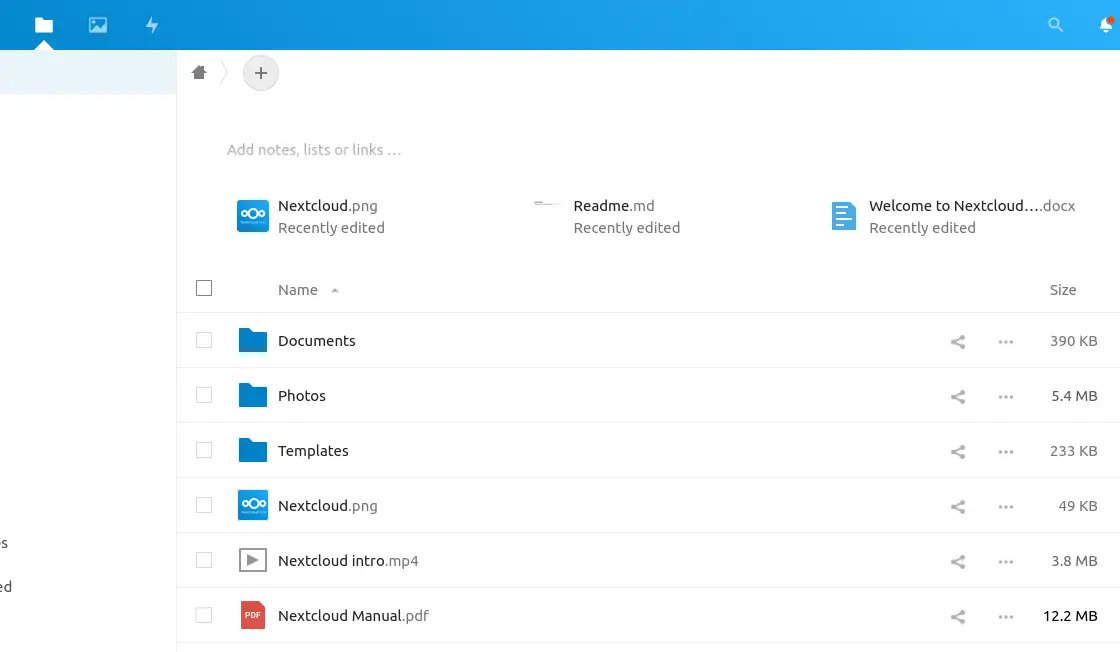The image size is (1120, 652).
Task: Share the Nextcloud Manual.pdf file
Action: point(958,616)
